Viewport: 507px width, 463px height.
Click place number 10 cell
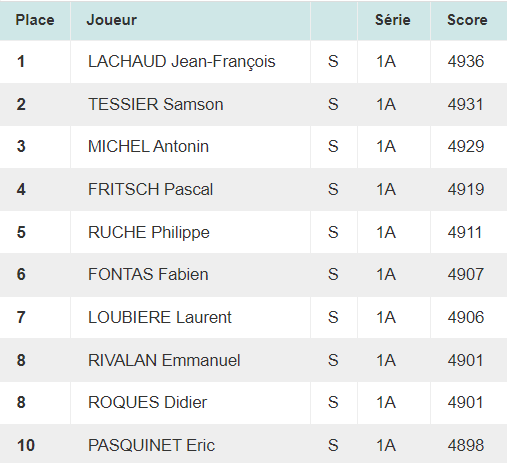point(35,445)
